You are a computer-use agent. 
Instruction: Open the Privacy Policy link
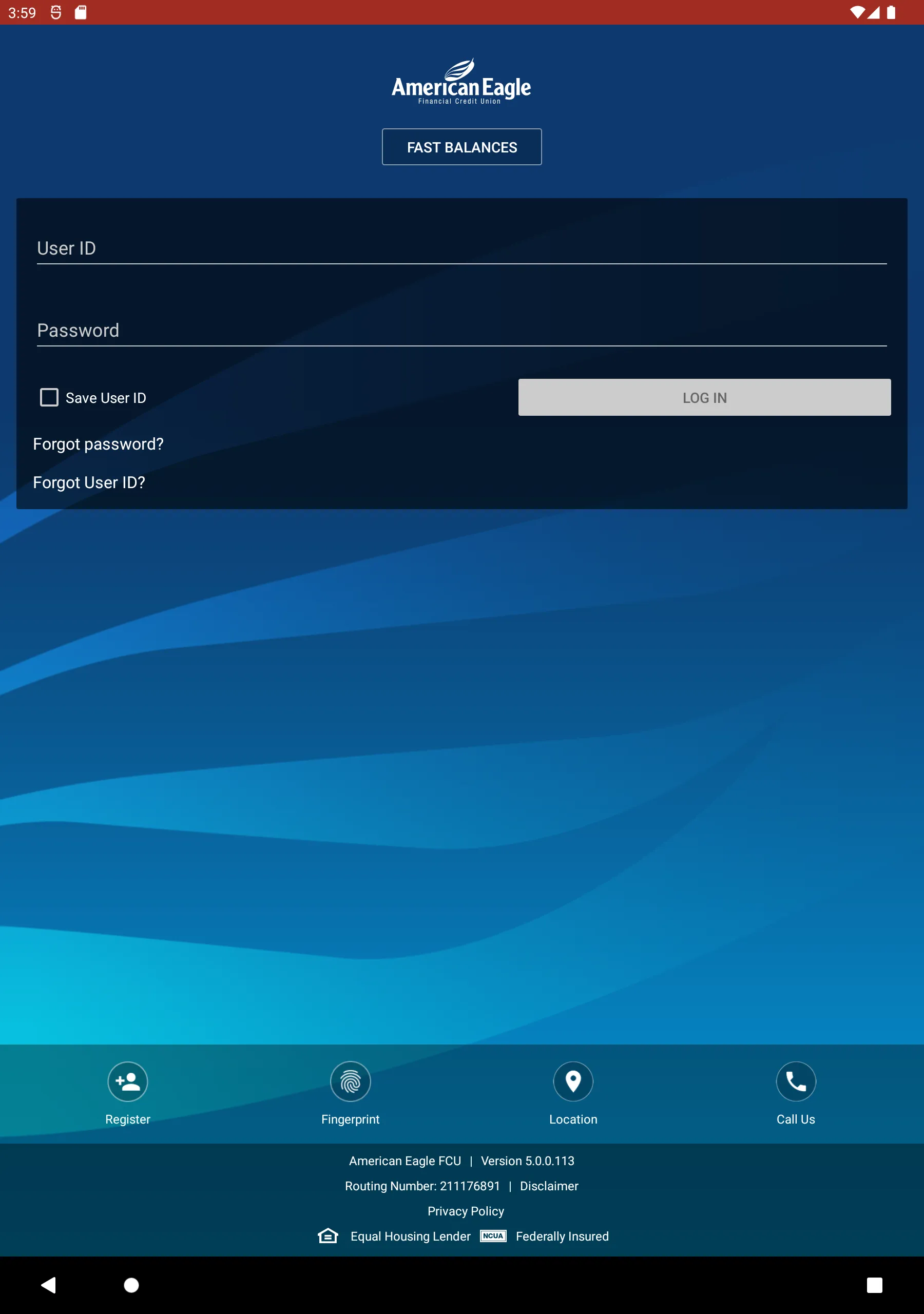point(466,1211)
